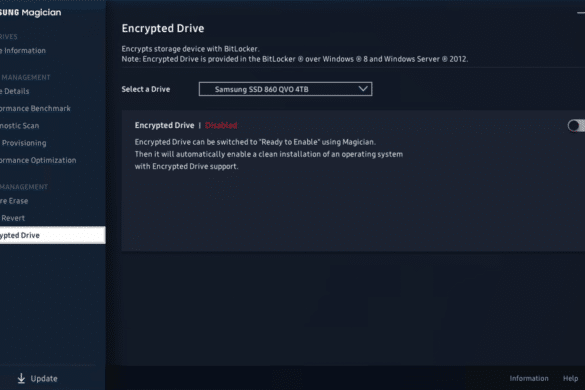Open the Help link in the footer
The width and height of the screenshot is (585, 390).
[x=570, y=378]
